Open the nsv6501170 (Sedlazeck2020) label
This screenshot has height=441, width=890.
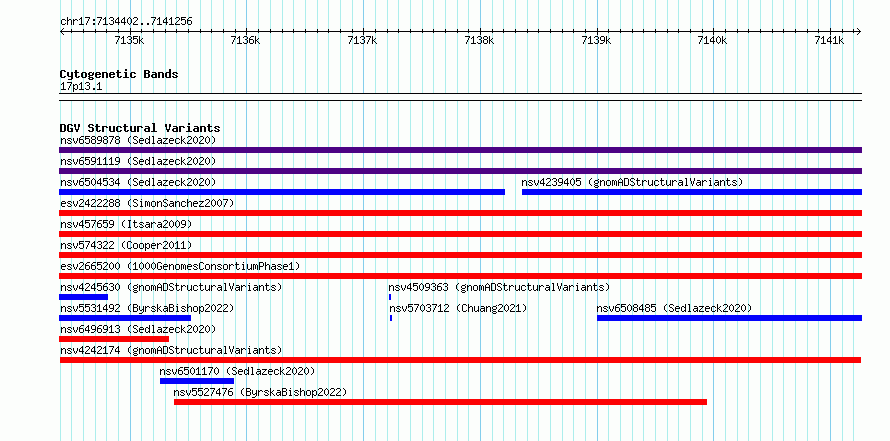pyautogui.click(x=237, y=371)
